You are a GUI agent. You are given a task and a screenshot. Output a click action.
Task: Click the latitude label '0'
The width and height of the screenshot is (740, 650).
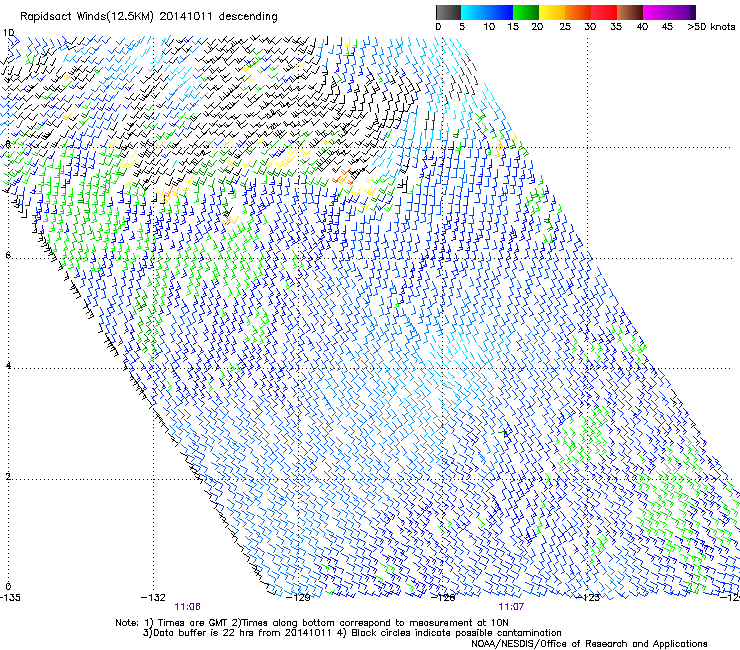tap(8, 587)
